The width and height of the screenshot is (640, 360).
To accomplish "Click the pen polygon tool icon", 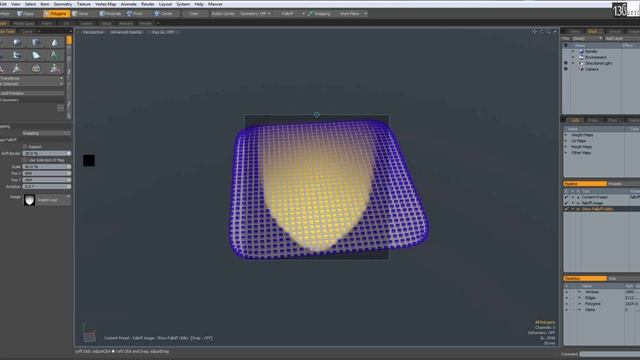I will [36, 55].
